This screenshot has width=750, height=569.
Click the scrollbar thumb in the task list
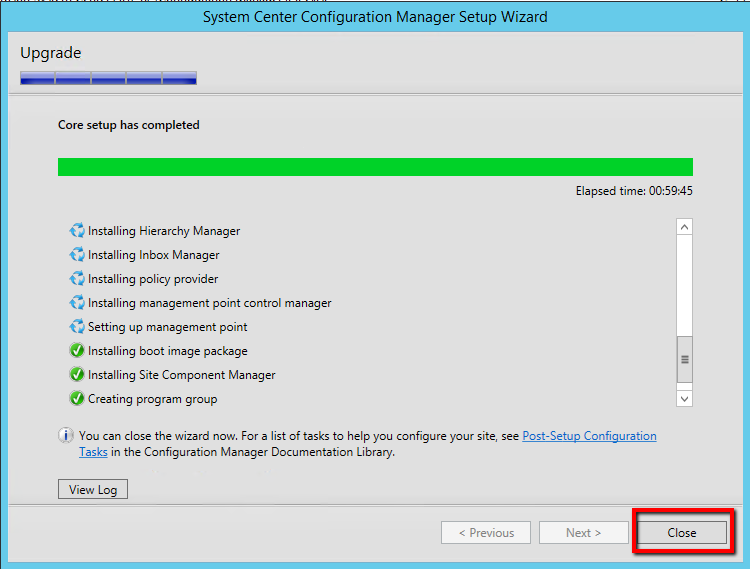tap(685, 360)
